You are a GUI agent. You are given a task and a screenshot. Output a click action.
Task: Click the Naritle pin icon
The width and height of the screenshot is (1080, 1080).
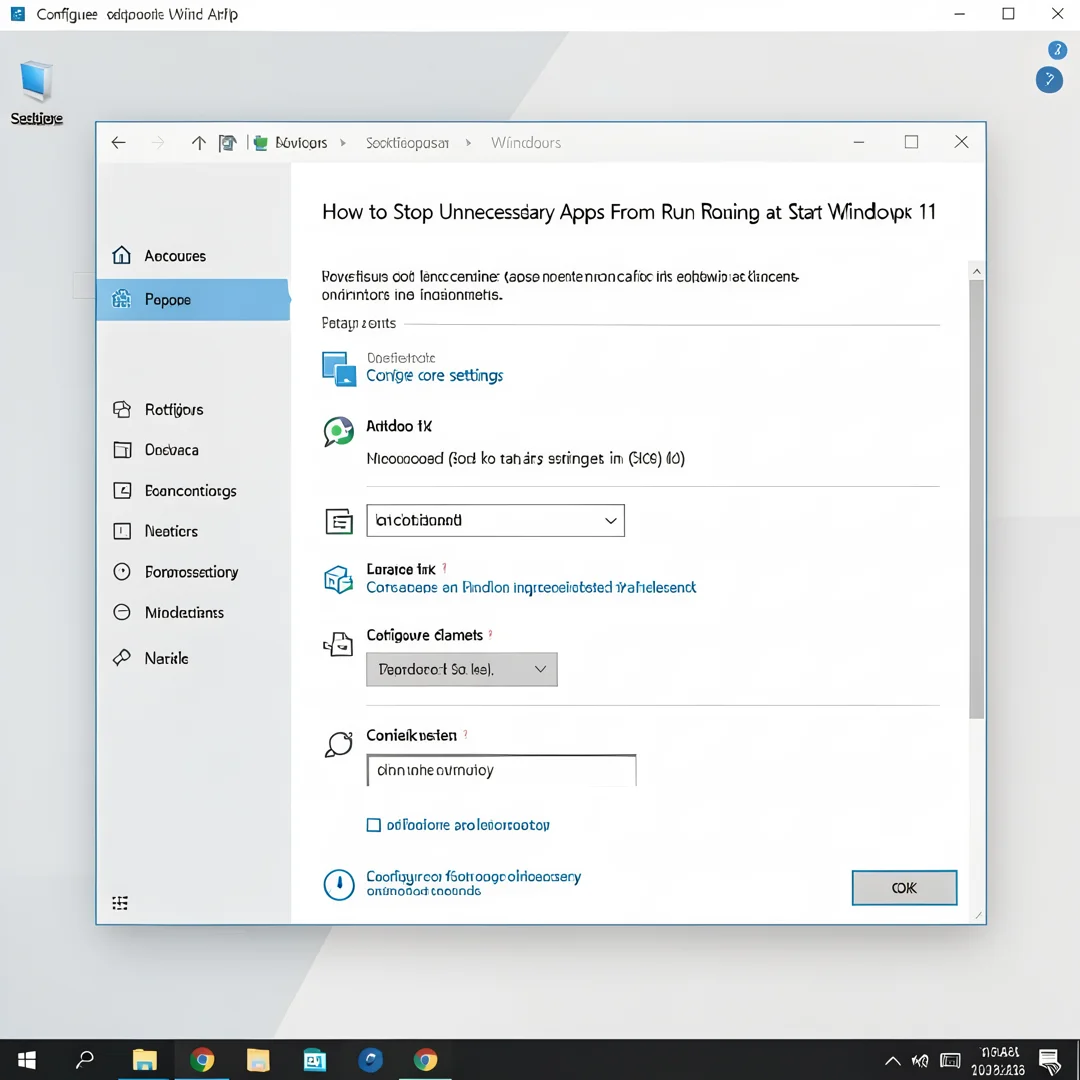click(x=122, y=658)
